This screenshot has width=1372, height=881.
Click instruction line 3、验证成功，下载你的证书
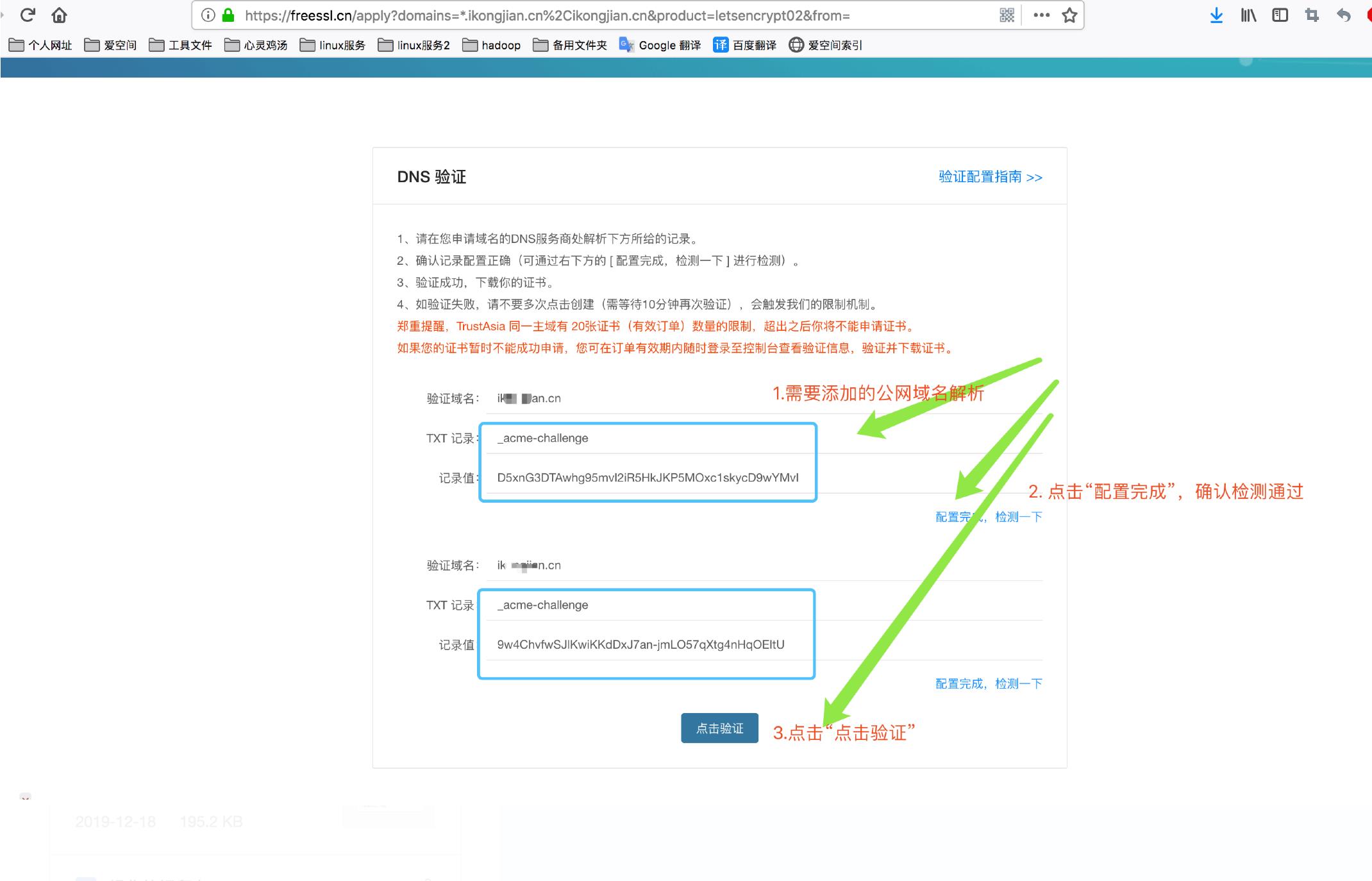click(x=475, y=283)
